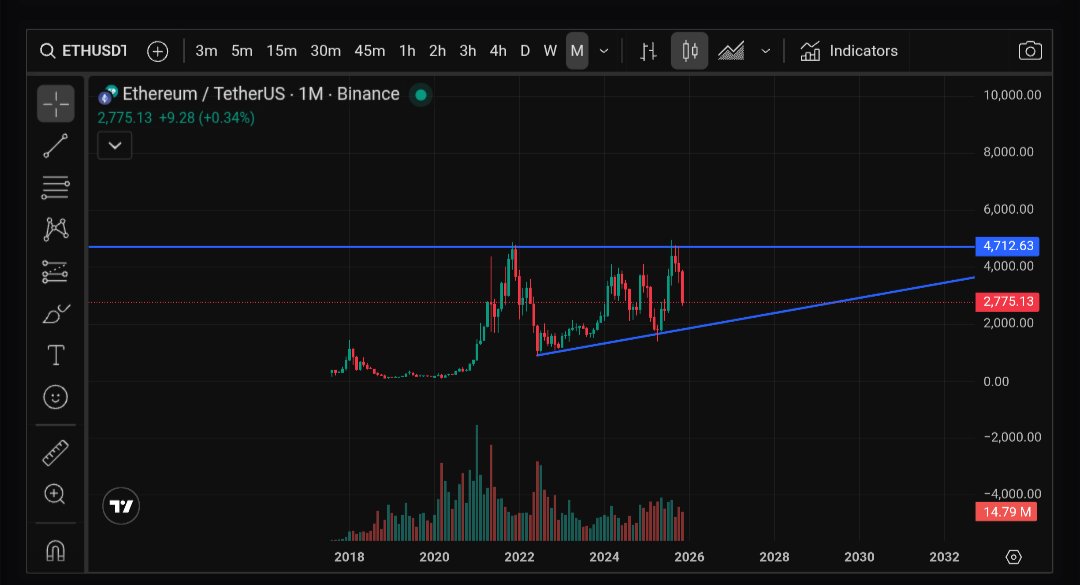Click the Ethereum / TetherUS chart title

260,94
